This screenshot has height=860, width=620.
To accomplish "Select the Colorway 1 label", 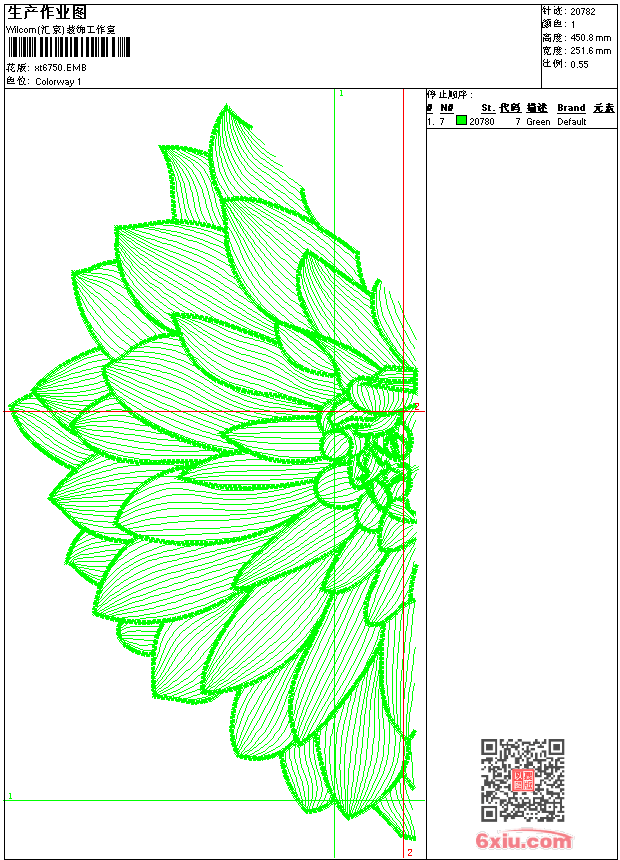I will tap(58, 82).
